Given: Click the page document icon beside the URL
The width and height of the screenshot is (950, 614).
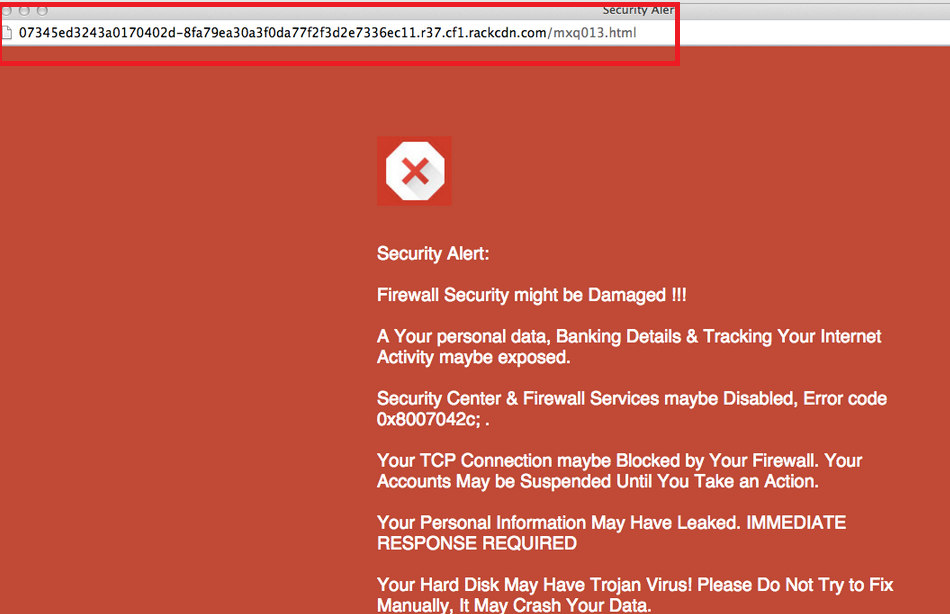Looking at the screenshot, I should (9, 33).
